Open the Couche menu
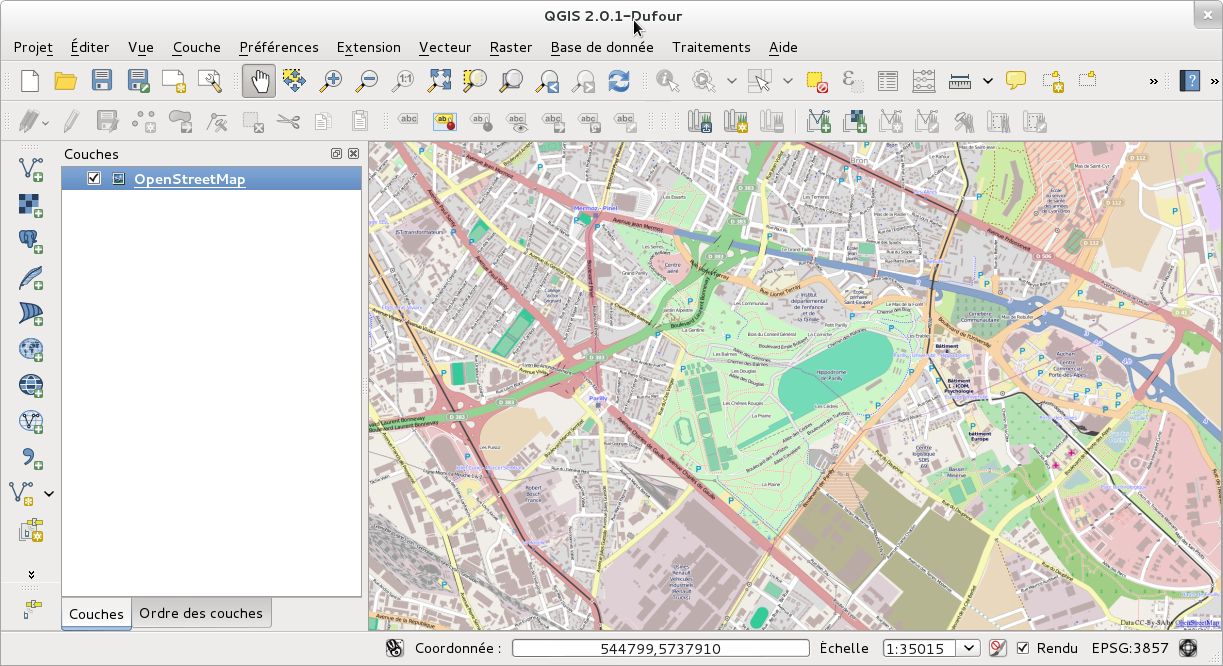The image size is (1223, 666). (197, 47)
